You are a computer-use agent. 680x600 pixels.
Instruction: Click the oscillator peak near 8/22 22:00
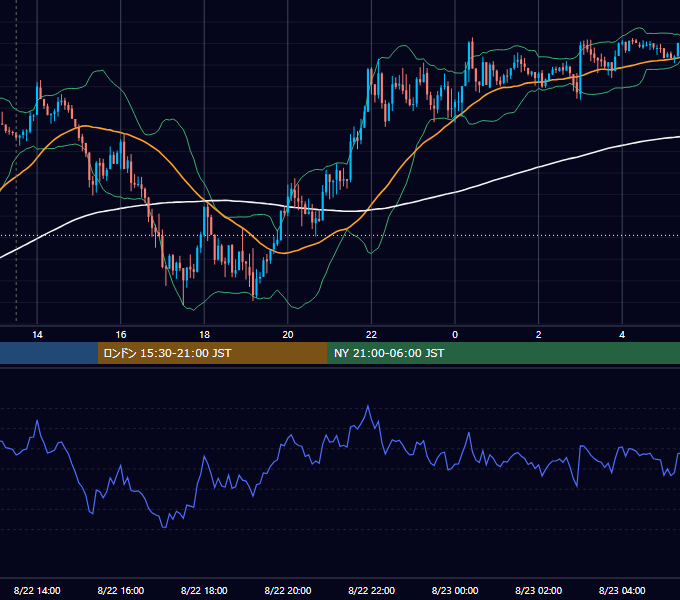tap(368, 406)
